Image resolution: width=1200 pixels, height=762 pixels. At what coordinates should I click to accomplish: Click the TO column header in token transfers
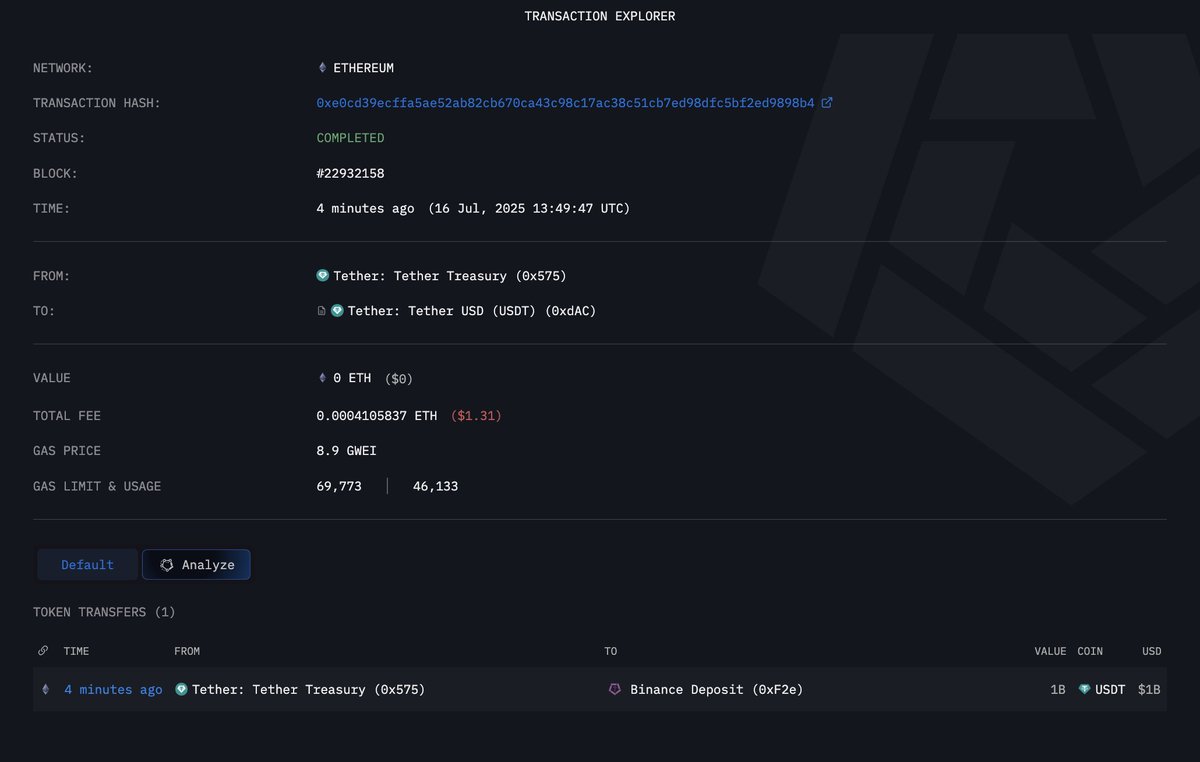611,651
